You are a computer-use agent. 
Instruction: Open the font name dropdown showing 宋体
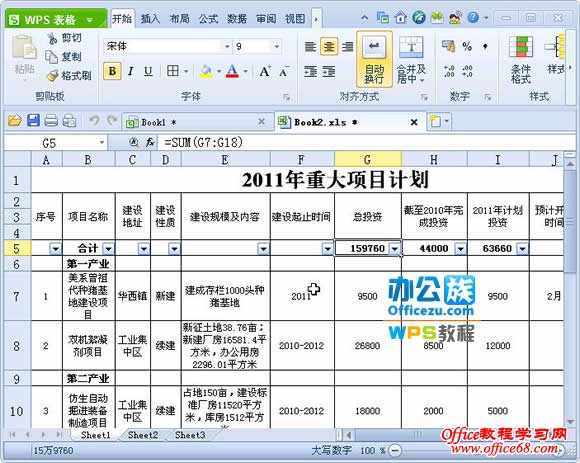227,47
